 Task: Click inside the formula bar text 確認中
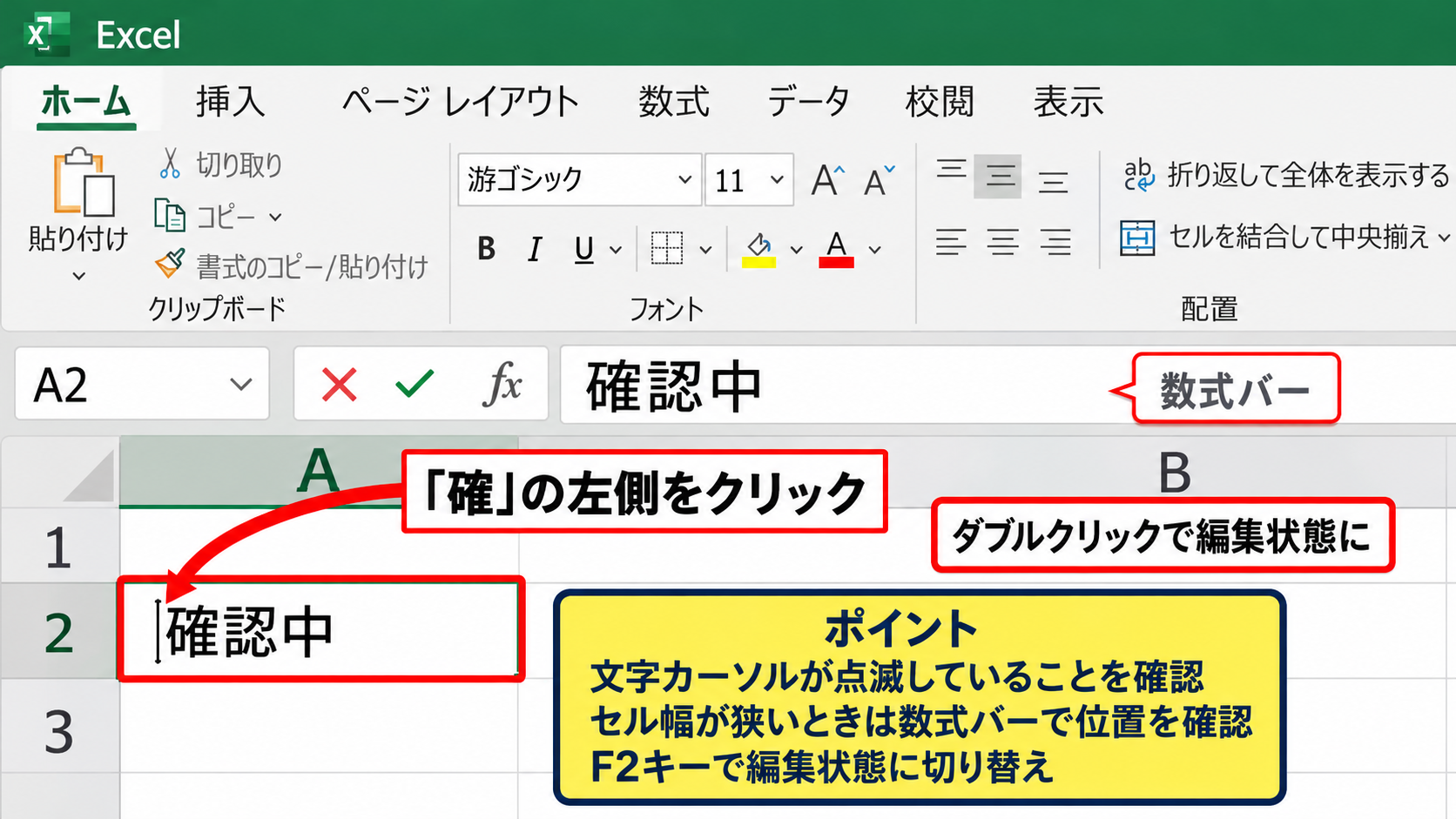[674, 386]
